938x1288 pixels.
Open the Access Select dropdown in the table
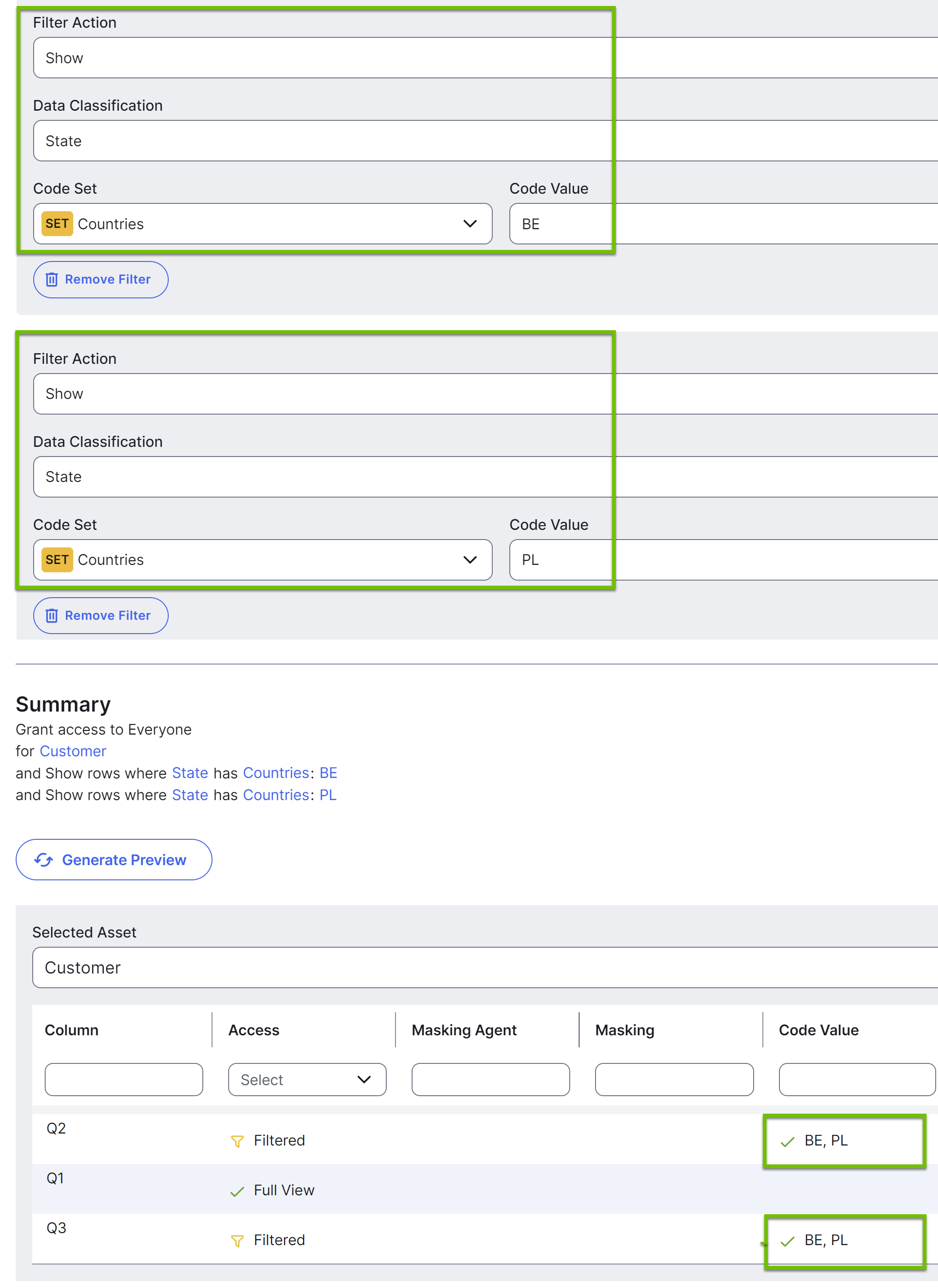pos(307,1080)
